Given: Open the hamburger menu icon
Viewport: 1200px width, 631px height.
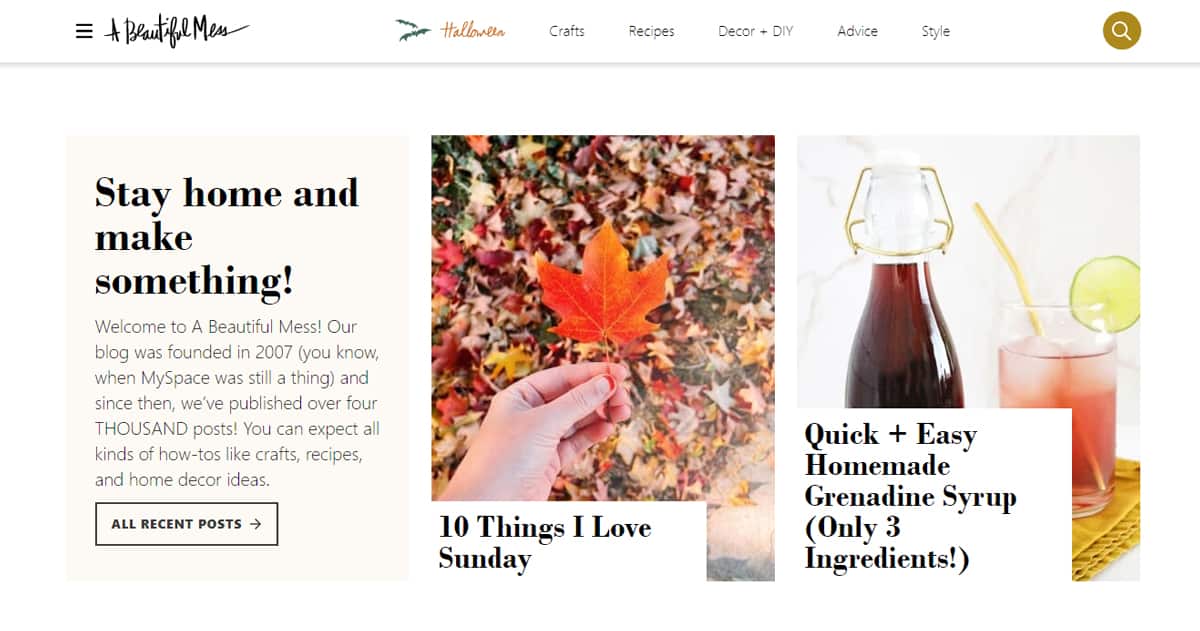Looking at the screenshot, I should click(84, 31).
